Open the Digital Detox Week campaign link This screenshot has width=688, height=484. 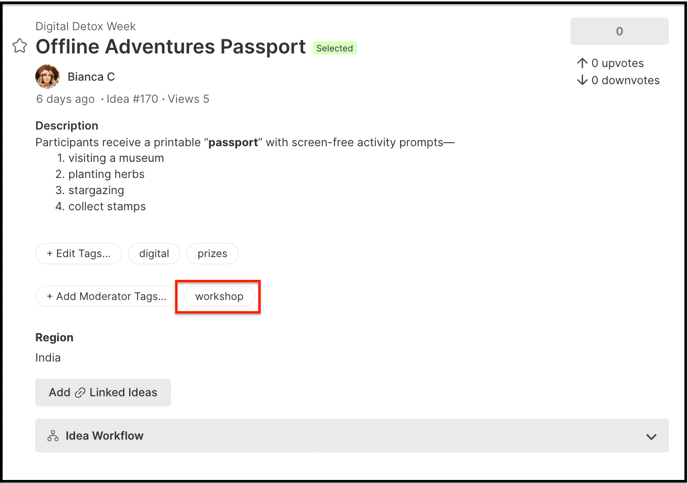click(85, 26)
